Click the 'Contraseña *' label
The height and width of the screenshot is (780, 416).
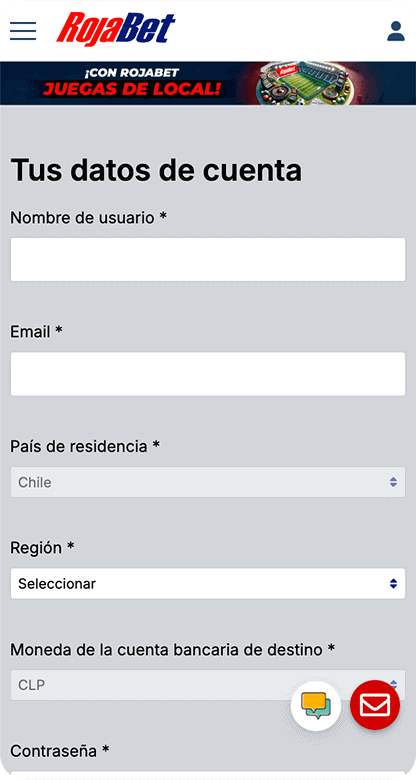(60, 751)
